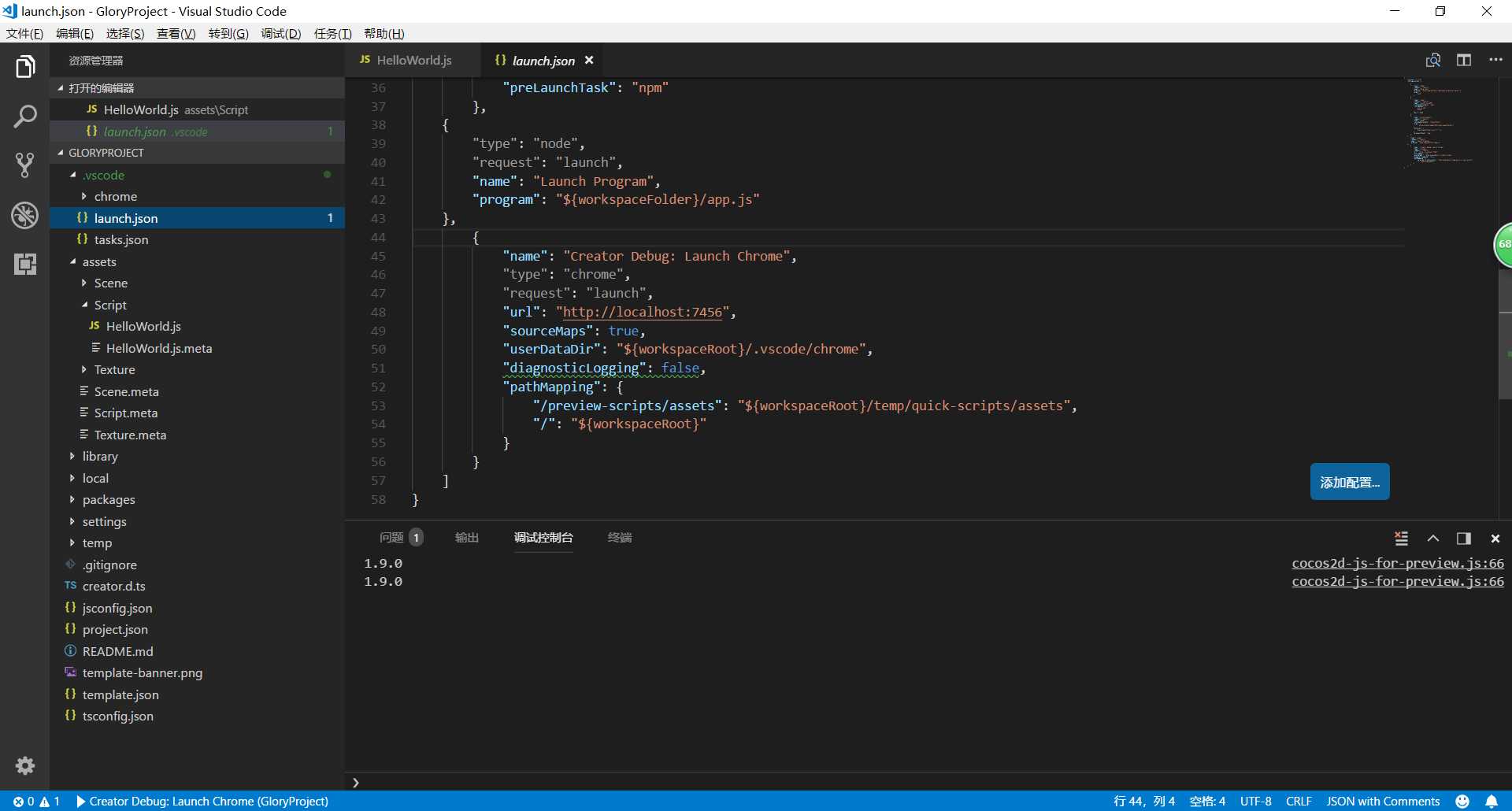Open tasks.json in the .vscode folder
This screenshot has width=1512, height=811.
(x=197, y=239)
